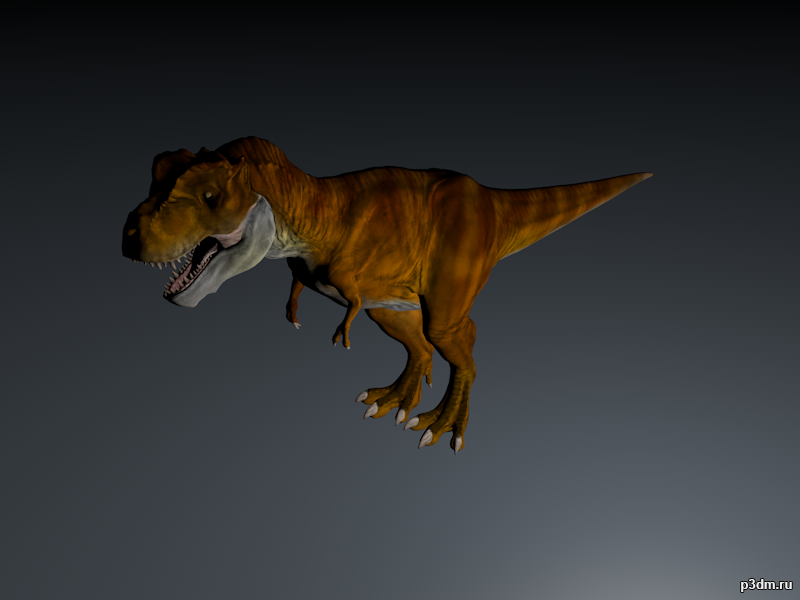Click the dark snout tip of the dinosaur
Screen dimensions: 800x600
(131, 240)
